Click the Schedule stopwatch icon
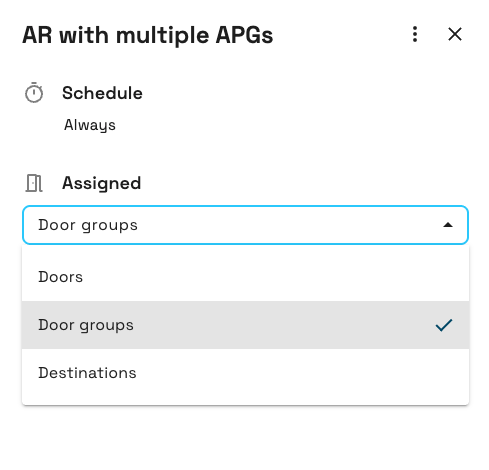 click(x=34, y=93)
